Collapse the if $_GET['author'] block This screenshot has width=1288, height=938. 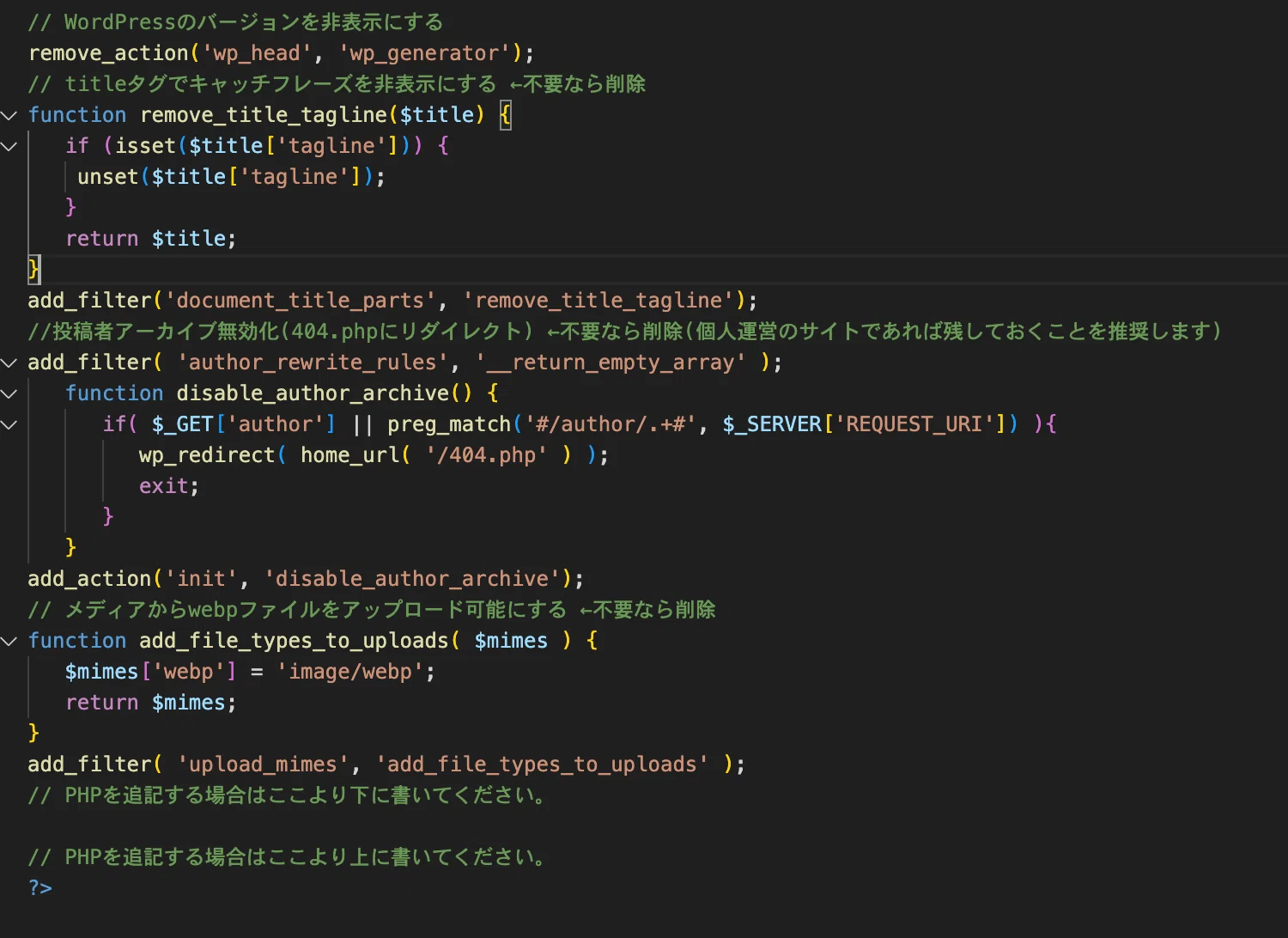9,424
